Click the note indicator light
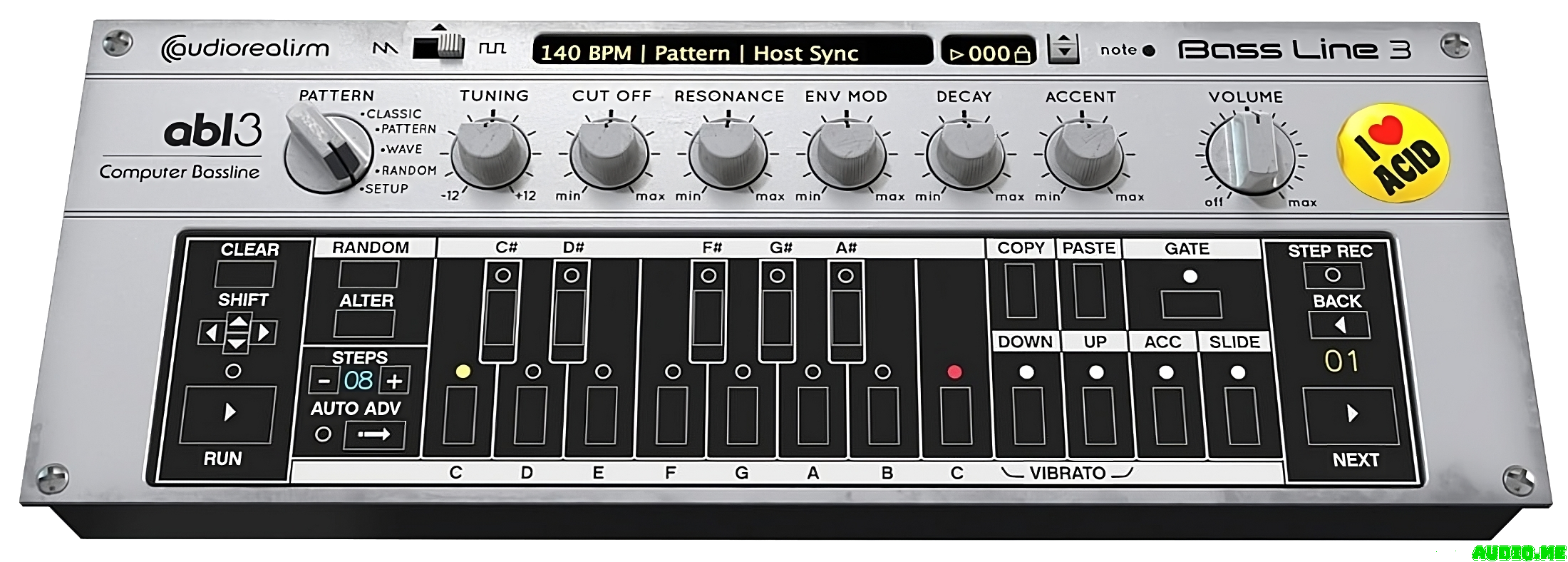 pyautogui.click(x=1148, y=51)
